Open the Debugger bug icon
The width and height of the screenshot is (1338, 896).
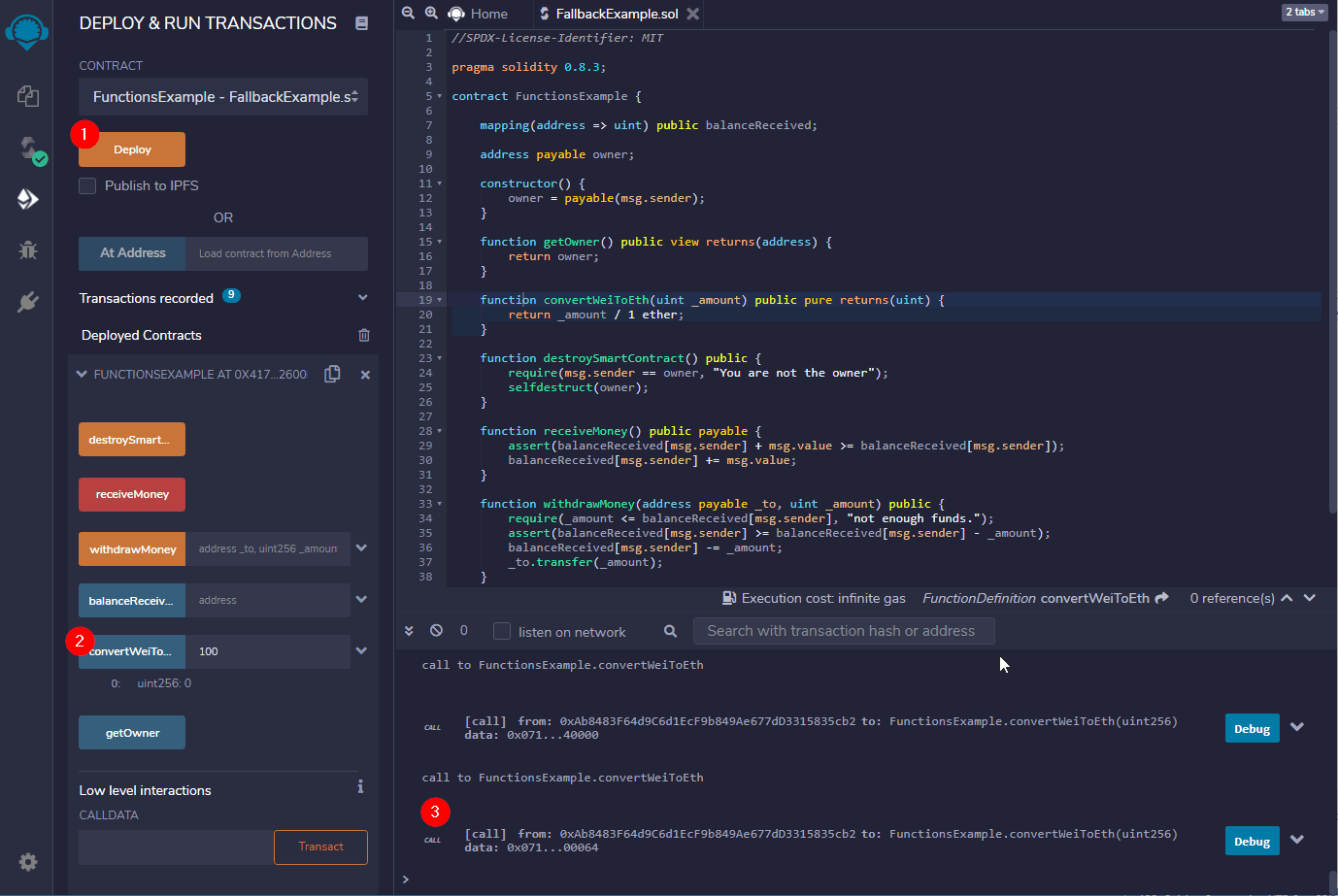click(28, 250)
